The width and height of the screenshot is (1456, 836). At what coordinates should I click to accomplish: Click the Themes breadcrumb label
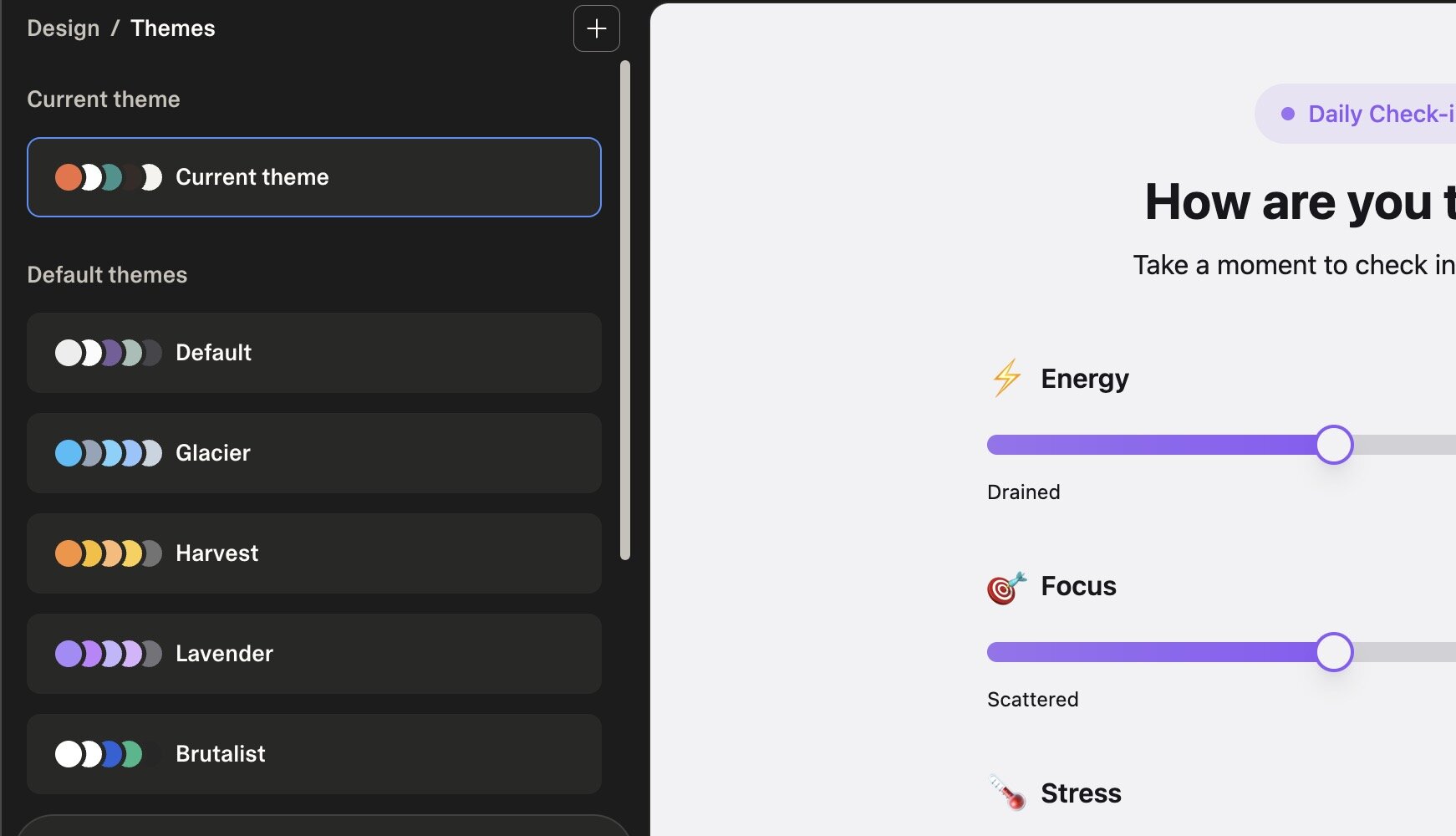tap(173, 28)
